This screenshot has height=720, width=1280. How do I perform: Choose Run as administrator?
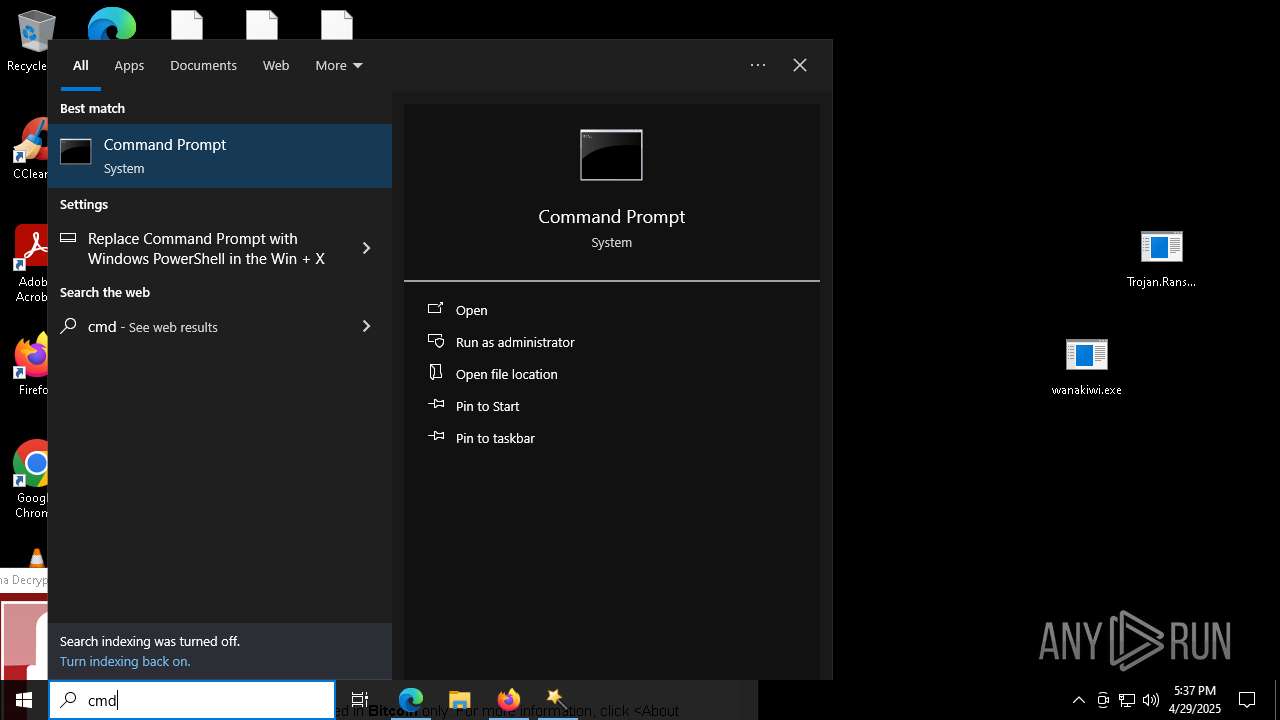point(515,342)
